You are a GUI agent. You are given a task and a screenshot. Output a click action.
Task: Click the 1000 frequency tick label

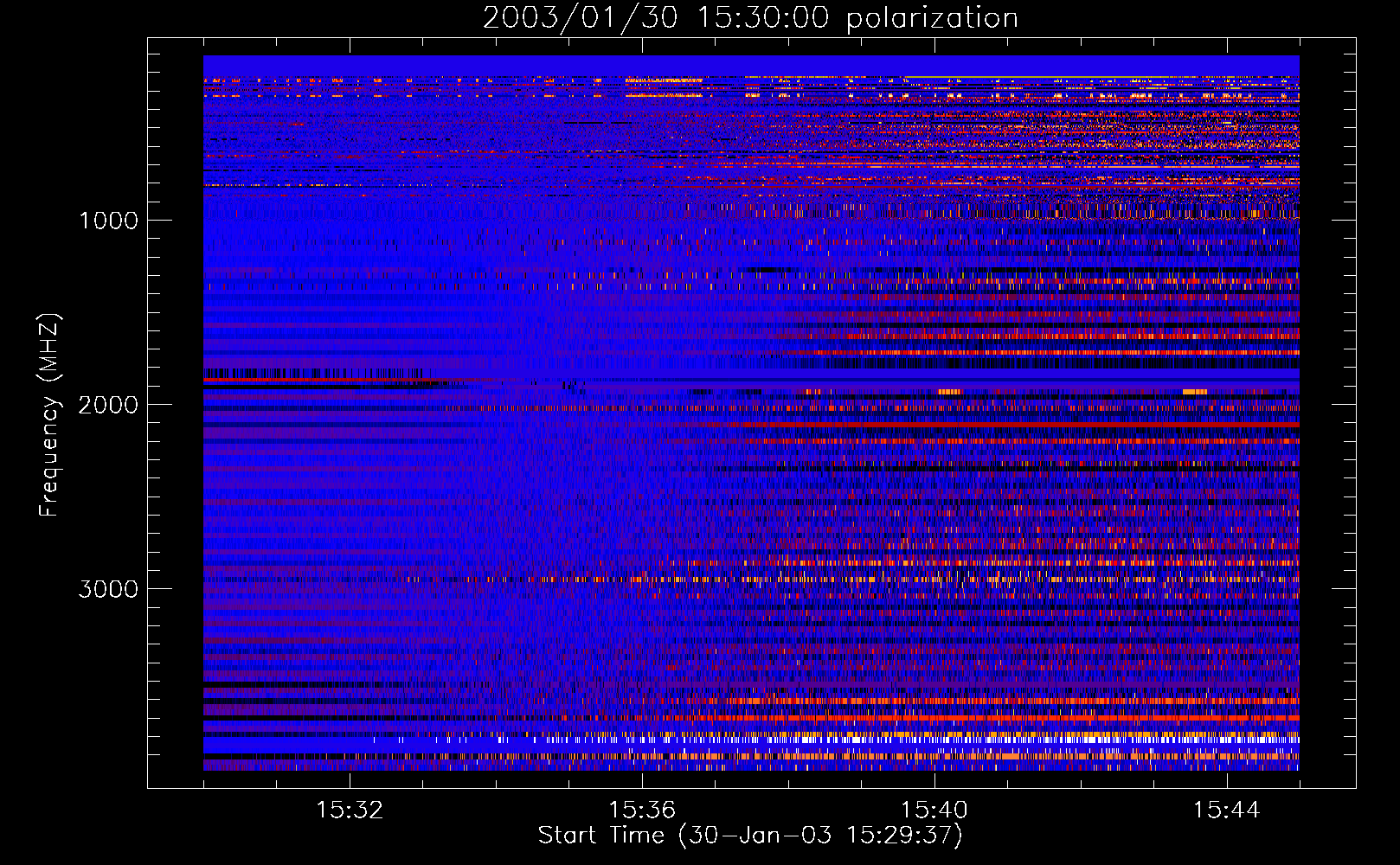(108, 221)
